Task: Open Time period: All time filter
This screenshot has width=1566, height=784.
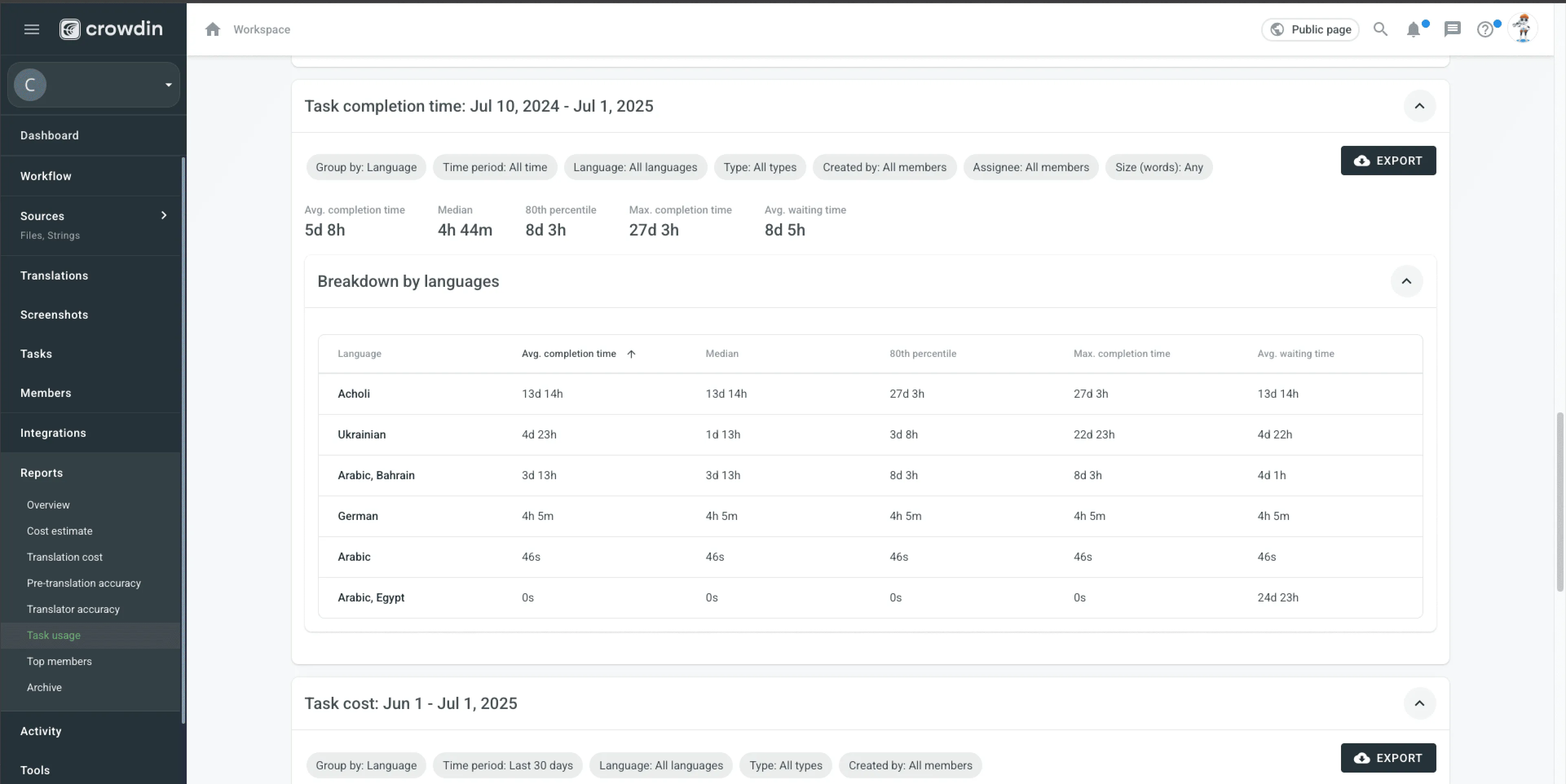Action: [494, 167]
